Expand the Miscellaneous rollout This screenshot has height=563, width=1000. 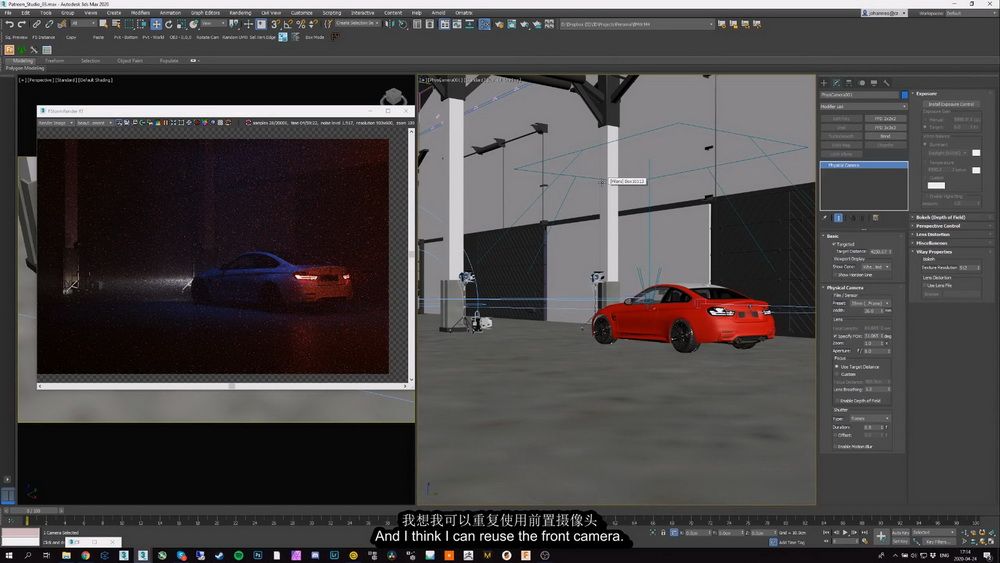click(x=952, y=244)
